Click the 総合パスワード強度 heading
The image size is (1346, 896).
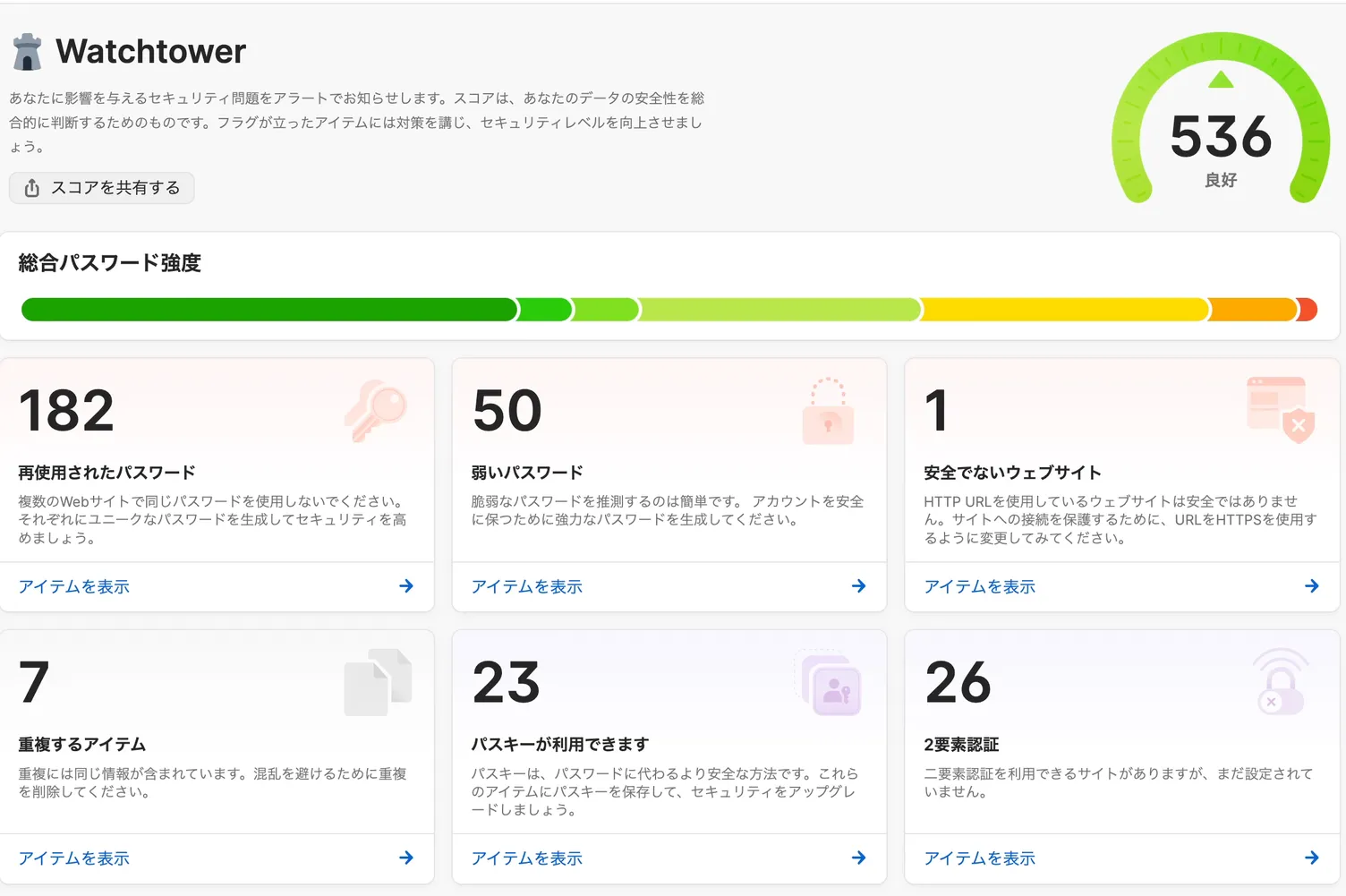(110, 263)
